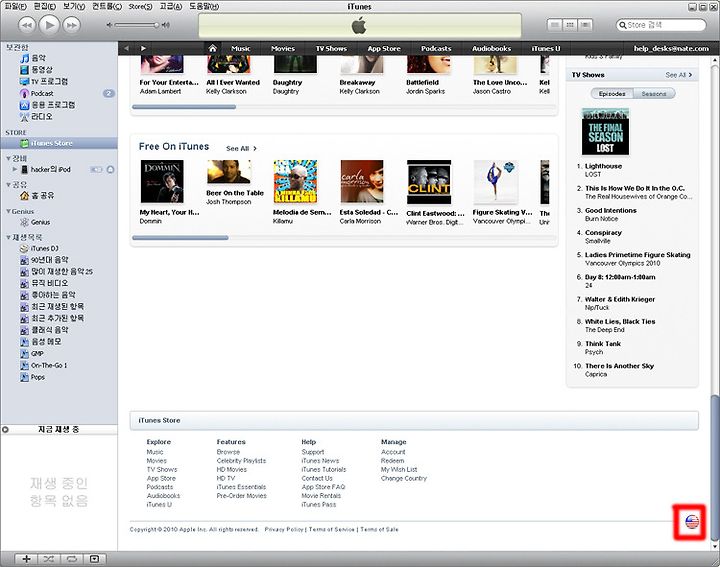720x567 pixels.
Task: Switch to Cover Flow view button
Action: point(585,25)
